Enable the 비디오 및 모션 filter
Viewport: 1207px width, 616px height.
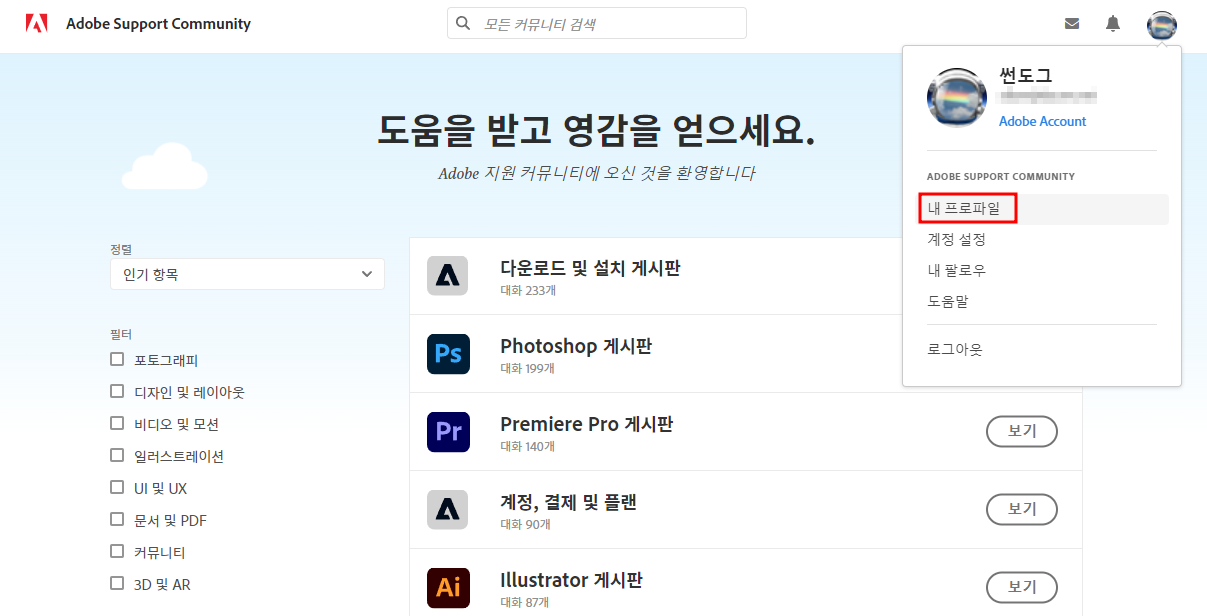click(x=117, y=423)
